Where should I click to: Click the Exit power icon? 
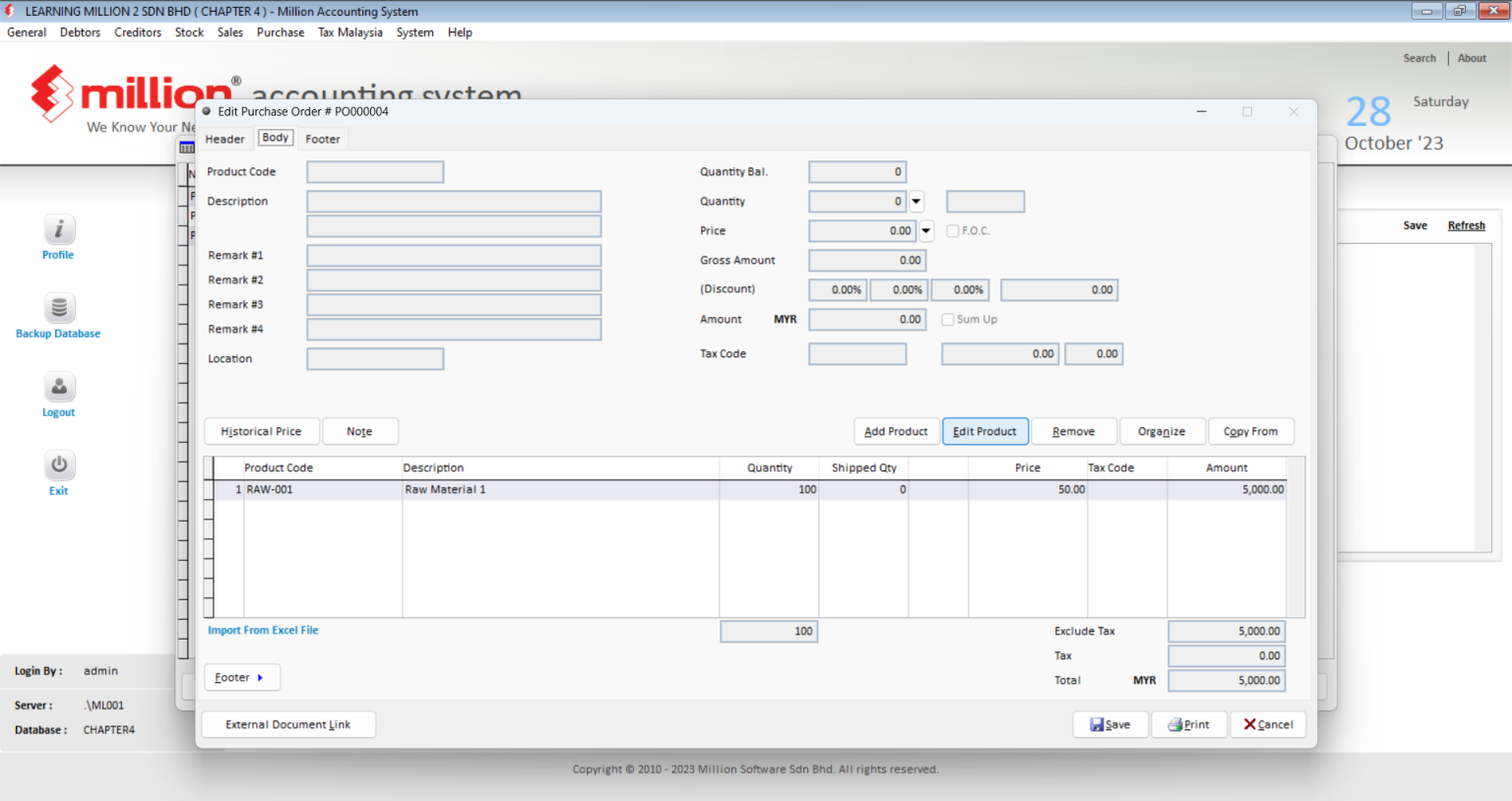click(x=59, y=464)
